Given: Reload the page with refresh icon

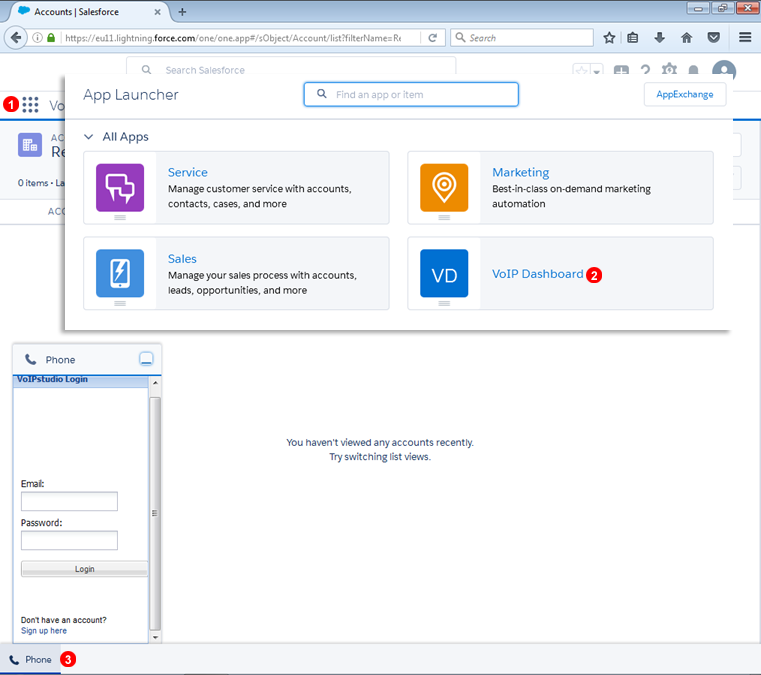Looking at the screenshot, I should [x=432, y=38].
